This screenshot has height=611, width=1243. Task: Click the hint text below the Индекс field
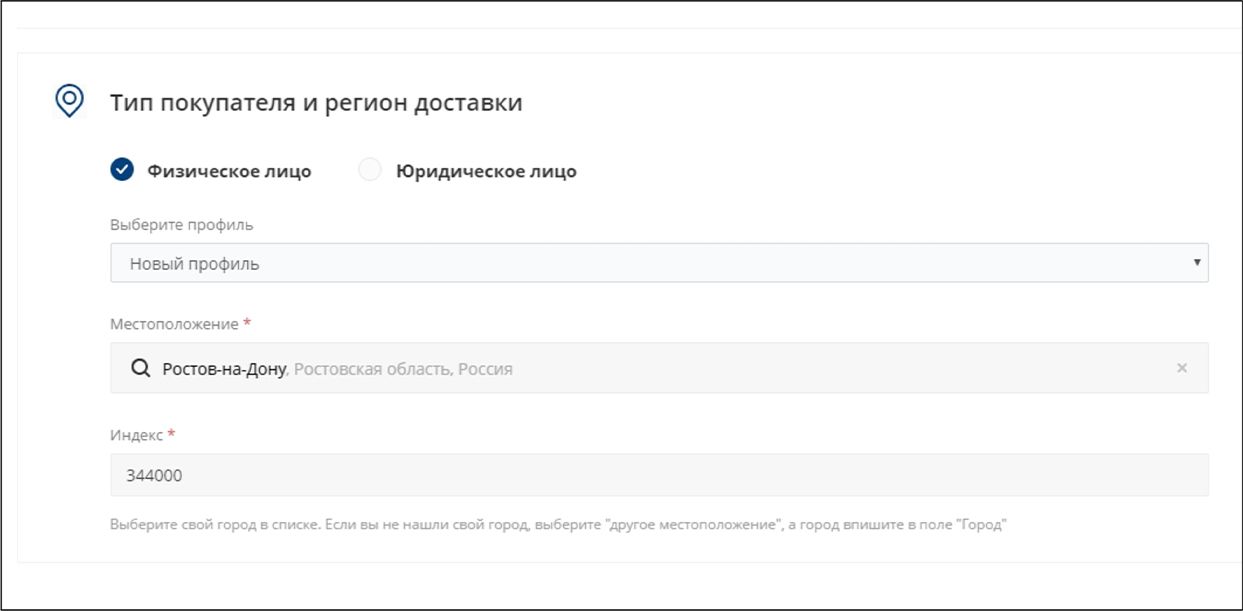(x=557, y=526)
